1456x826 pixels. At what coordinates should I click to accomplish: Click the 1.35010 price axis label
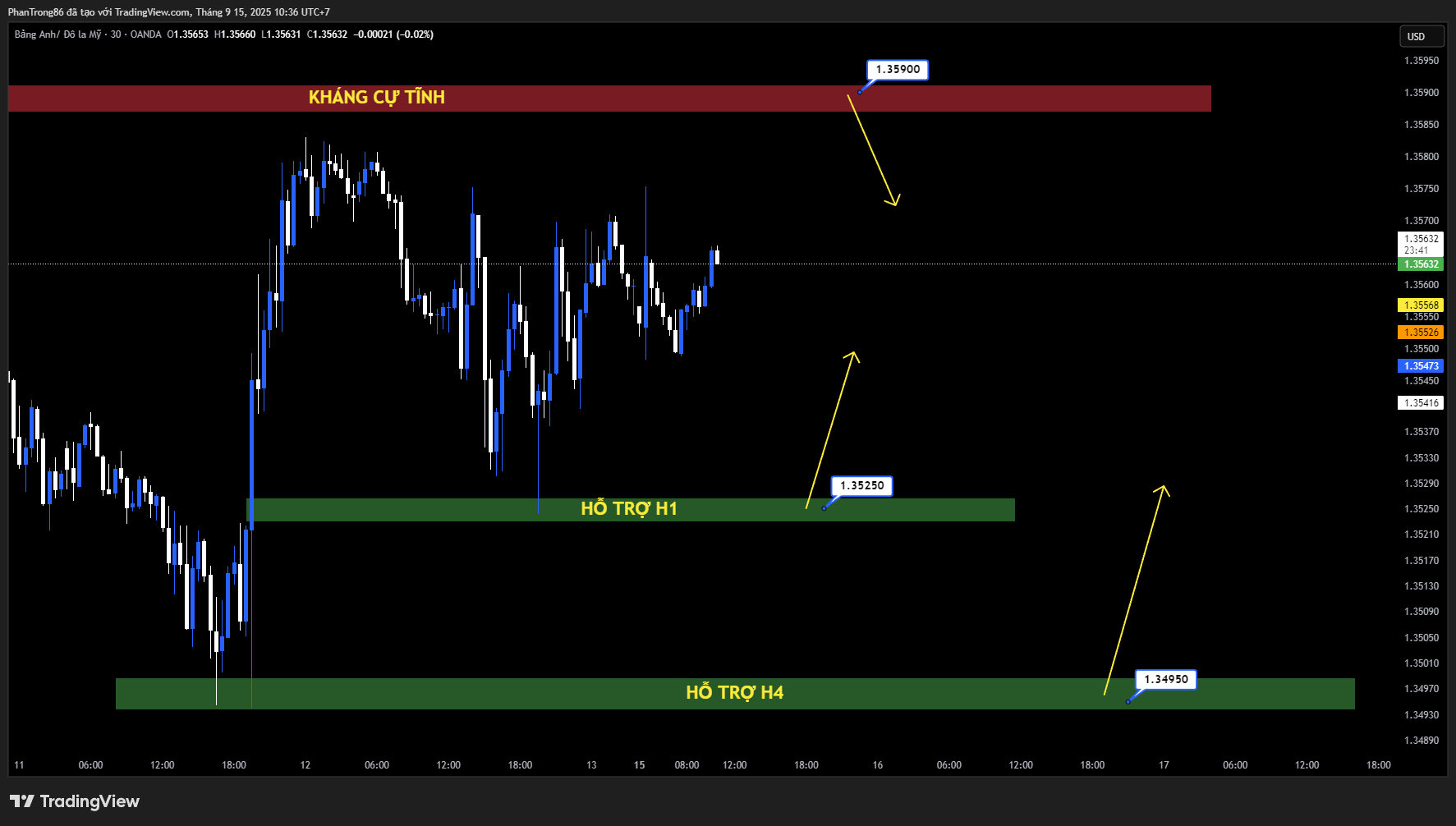click(x=1422, y=663)
